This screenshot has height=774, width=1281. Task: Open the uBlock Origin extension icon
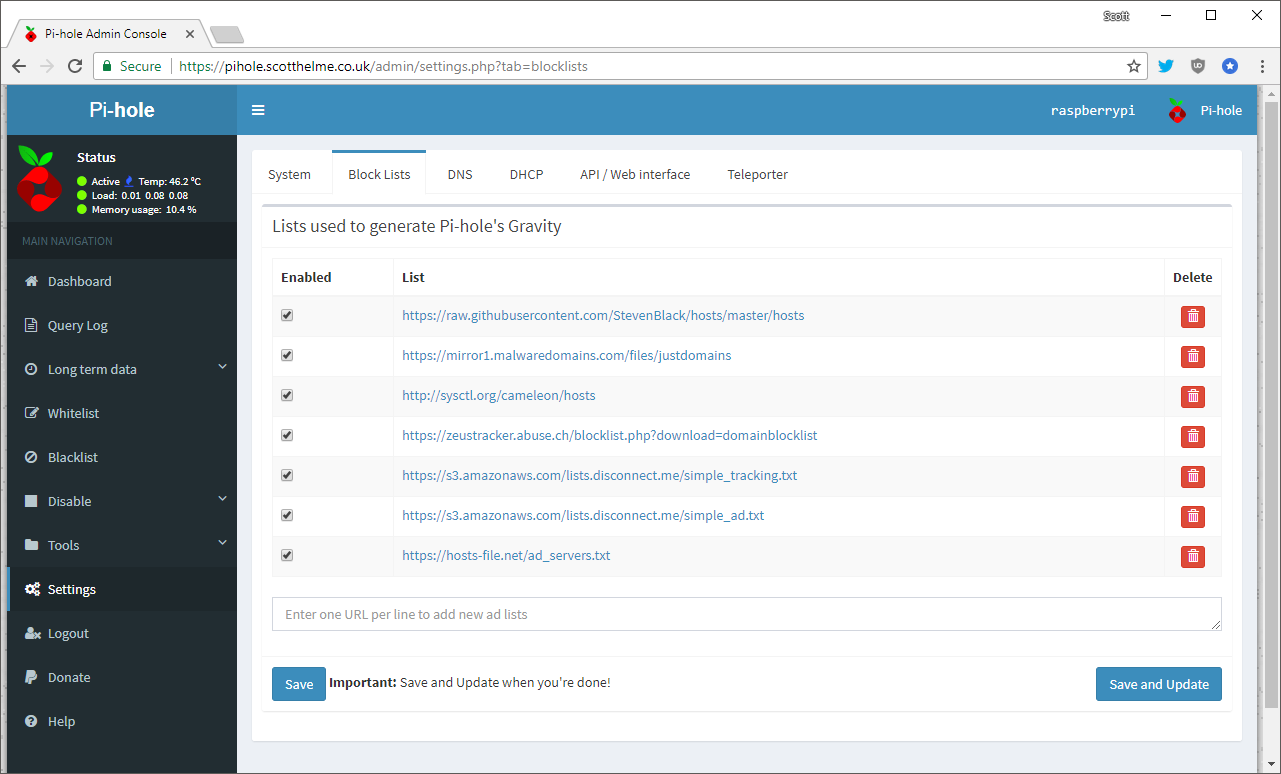pyautogui.click(x=1198, y=66)
